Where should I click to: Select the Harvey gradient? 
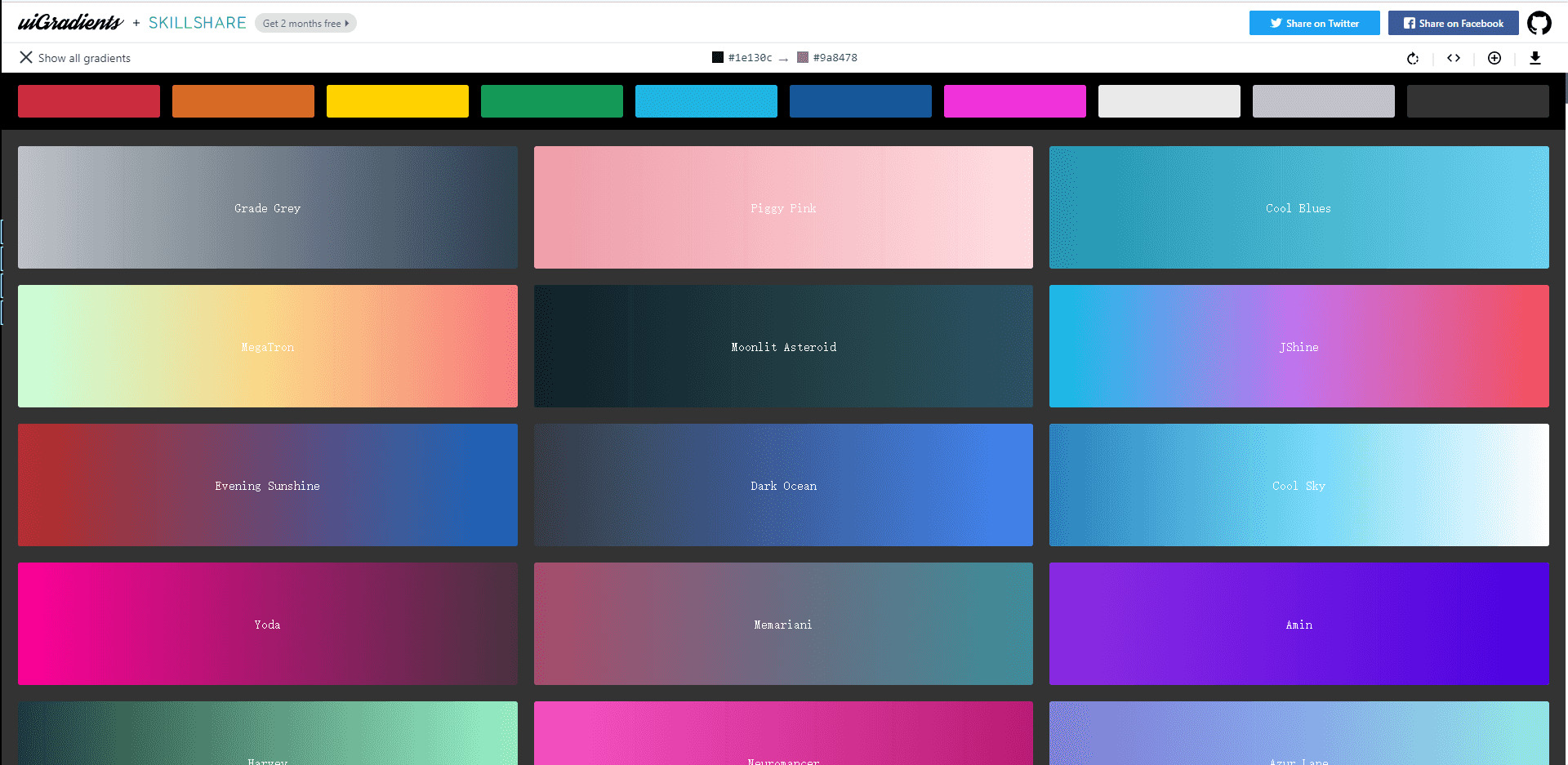tap(268, 733)
